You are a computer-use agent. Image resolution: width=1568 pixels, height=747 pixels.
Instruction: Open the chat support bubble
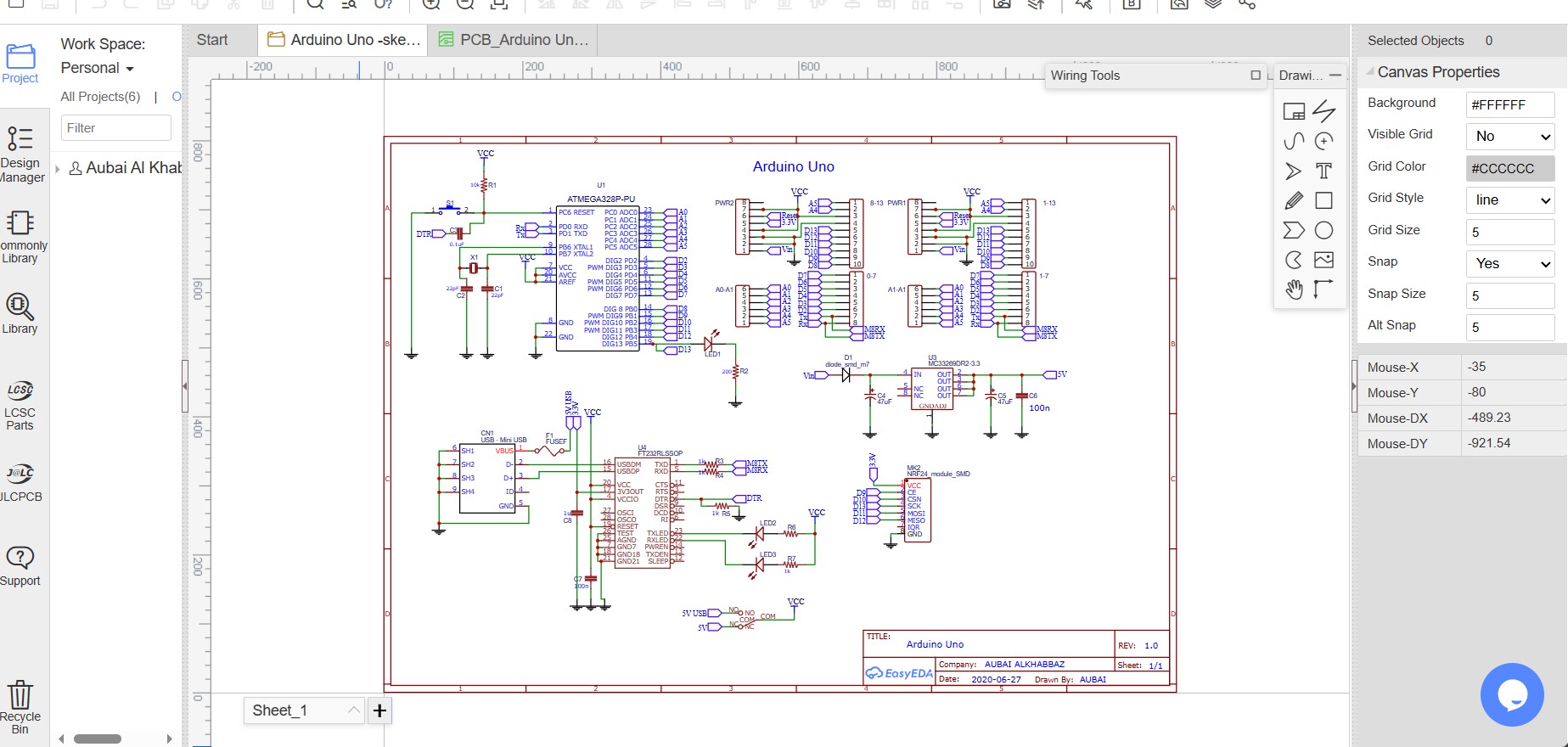pyautogui.click(x=1512, y=694)
